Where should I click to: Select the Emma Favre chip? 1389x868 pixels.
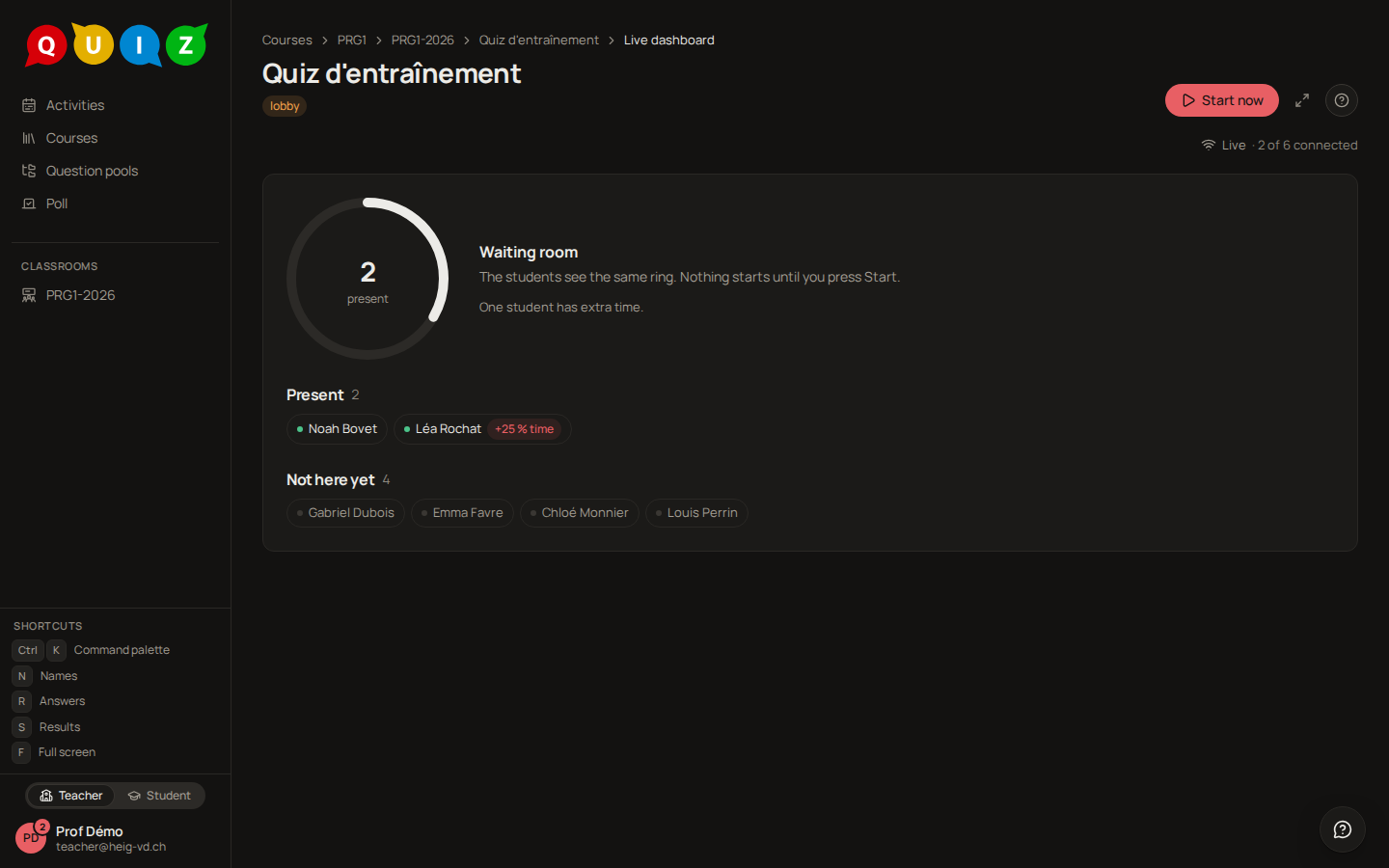click(462, 513)
